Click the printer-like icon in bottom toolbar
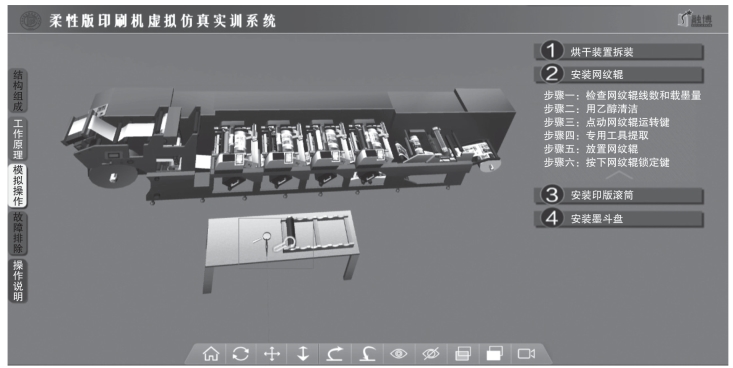733x368 pixels. 463,354
